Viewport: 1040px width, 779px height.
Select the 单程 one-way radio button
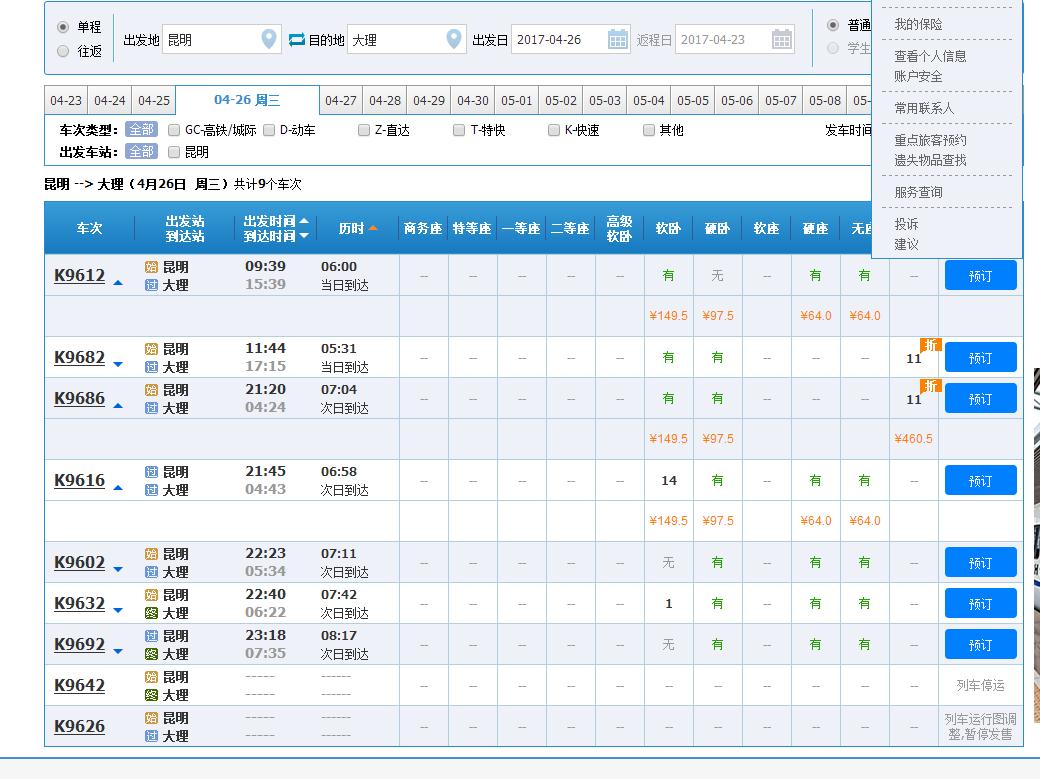click(x=63, y=27)
